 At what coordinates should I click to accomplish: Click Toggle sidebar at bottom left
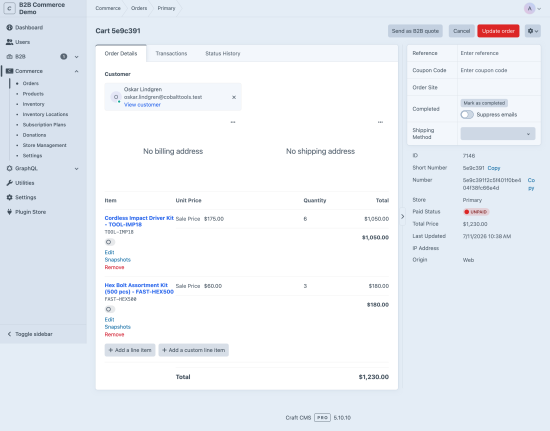[30, 334]
